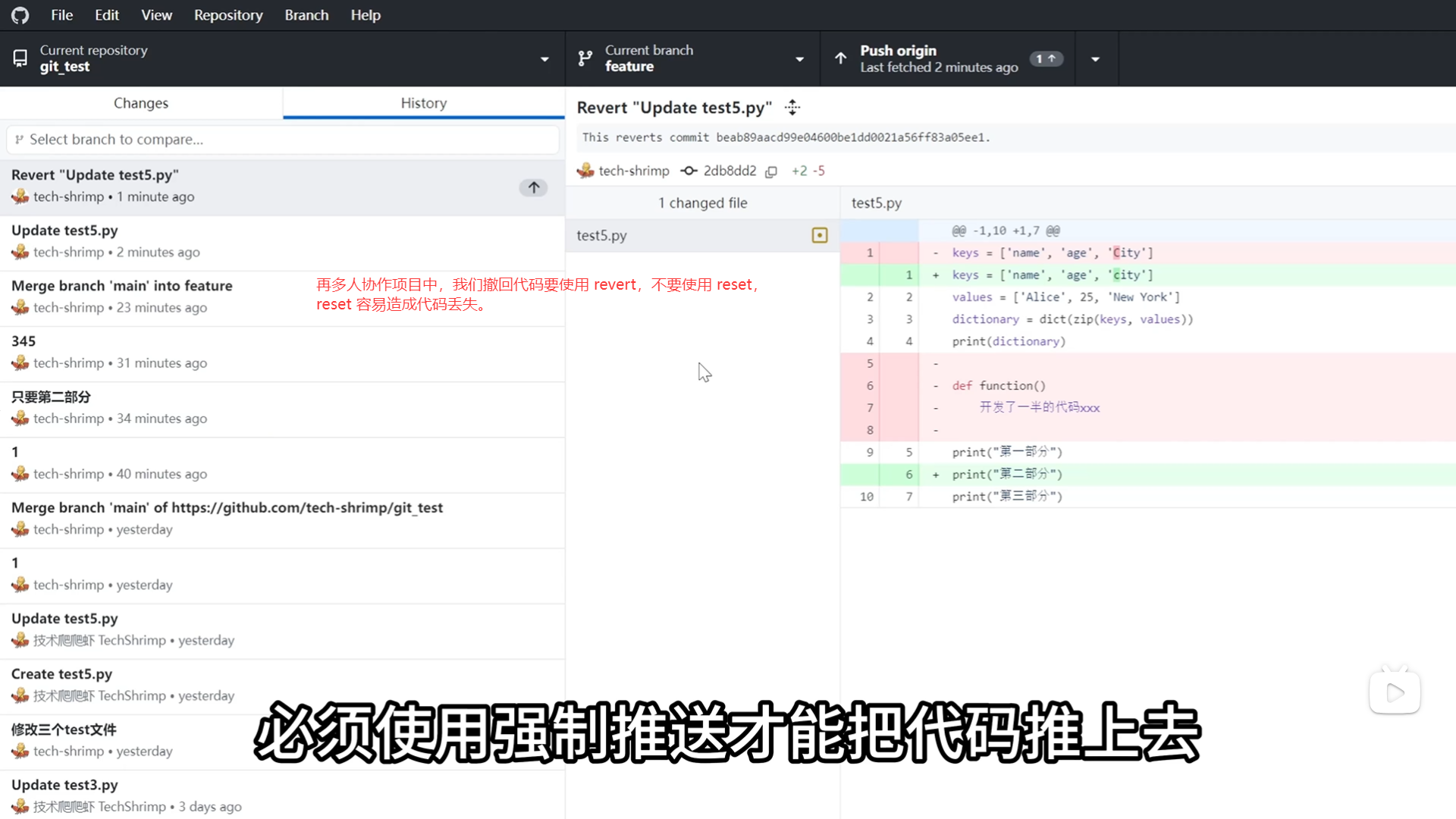1456x819 pixels.
Task: Click the commit hash 2db8dd2 icon
Action: click(689, 171)
